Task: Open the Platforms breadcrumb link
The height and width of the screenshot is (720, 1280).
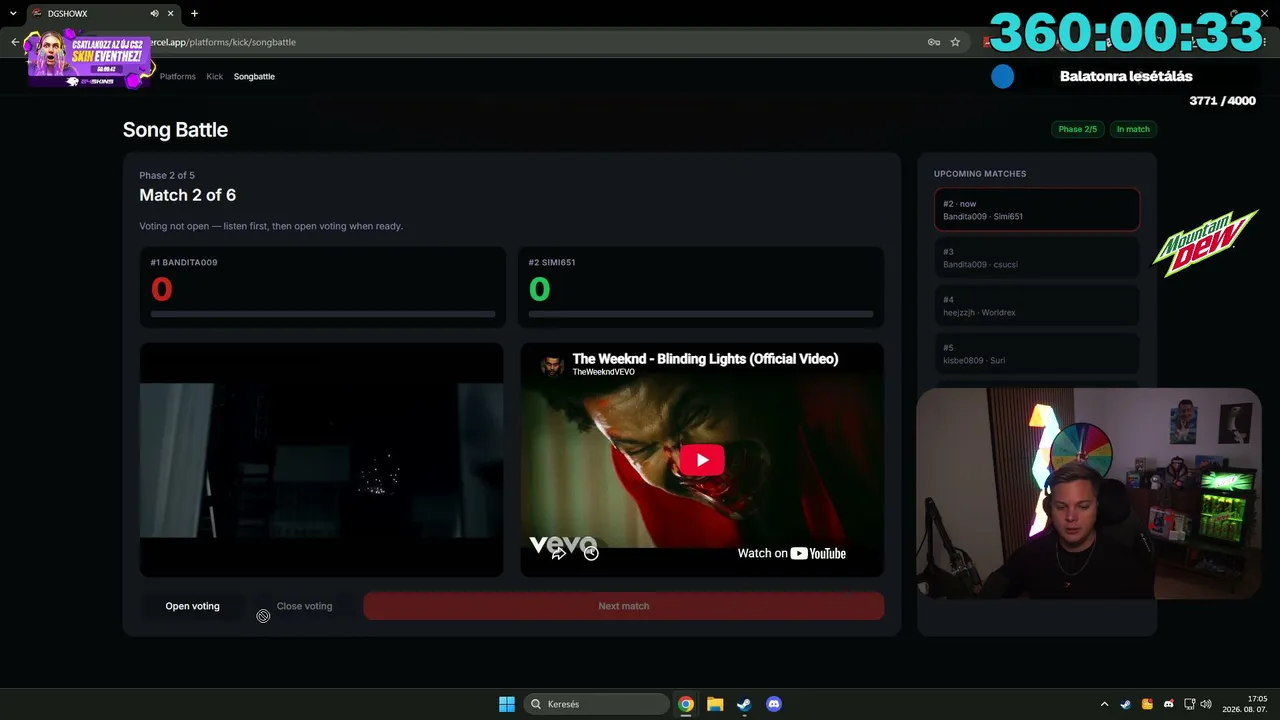Action: (178, 76)
